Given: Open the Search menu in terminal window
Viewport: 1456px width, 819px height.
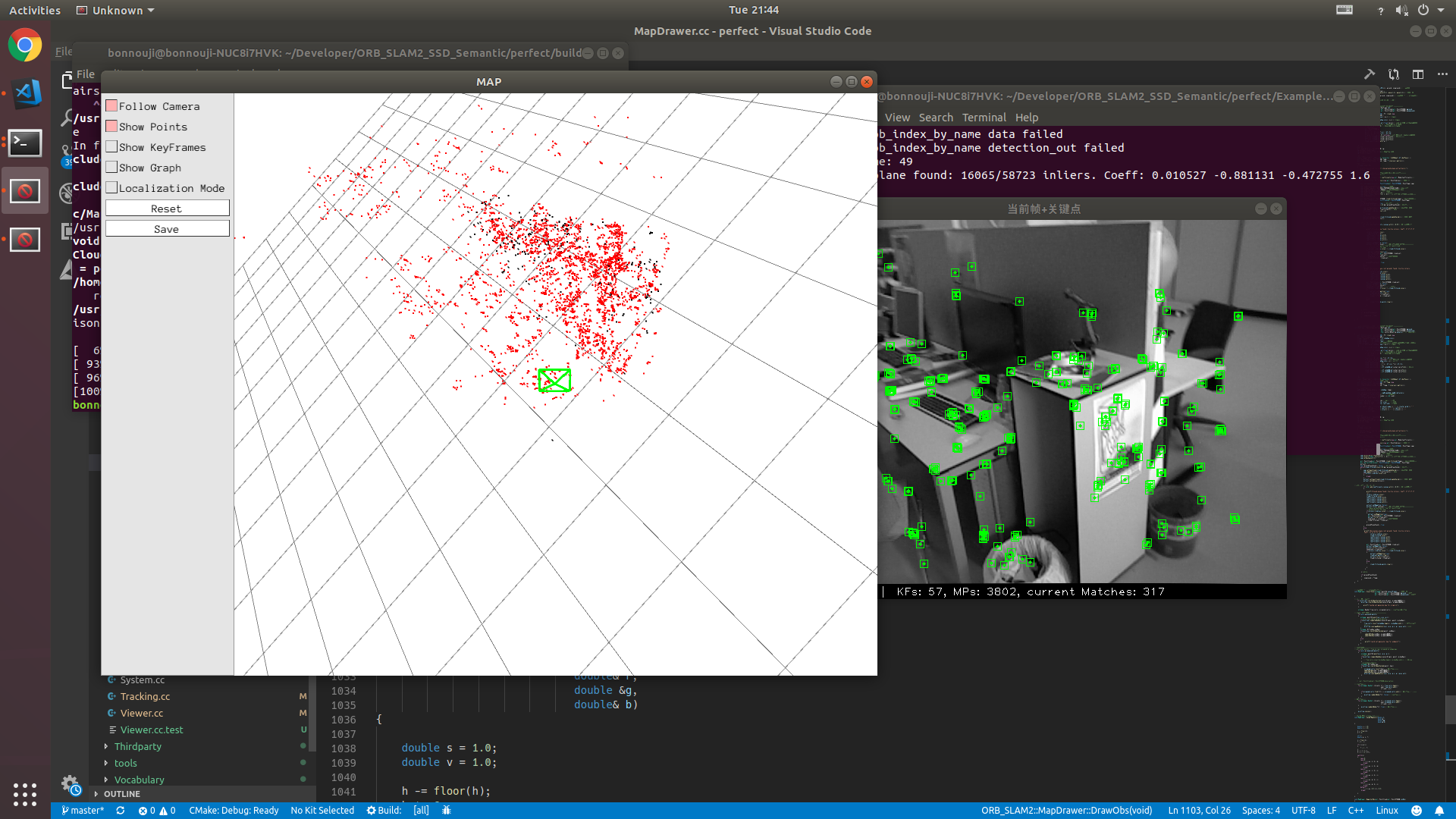Looking at the screenshot, I should click(x=935, y=118).
